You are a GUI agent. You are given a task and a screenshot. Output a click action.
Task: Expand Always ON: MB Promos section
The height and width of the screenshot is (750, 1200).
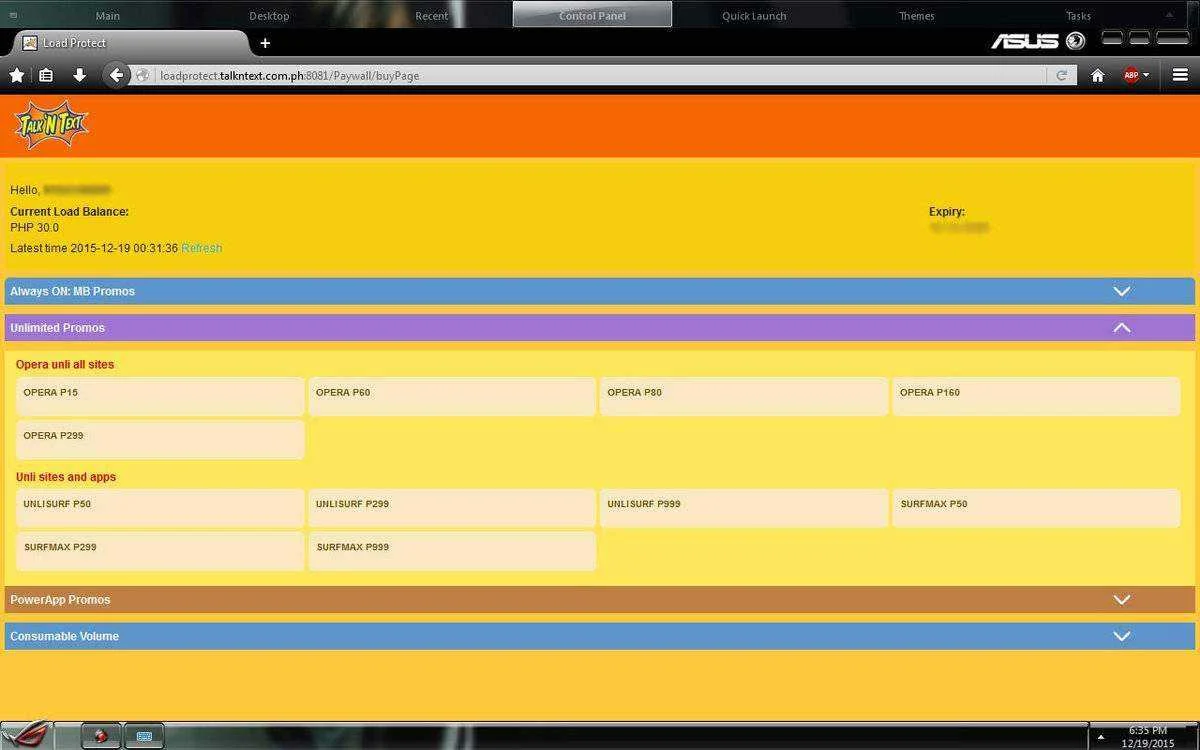point(1122,291)
